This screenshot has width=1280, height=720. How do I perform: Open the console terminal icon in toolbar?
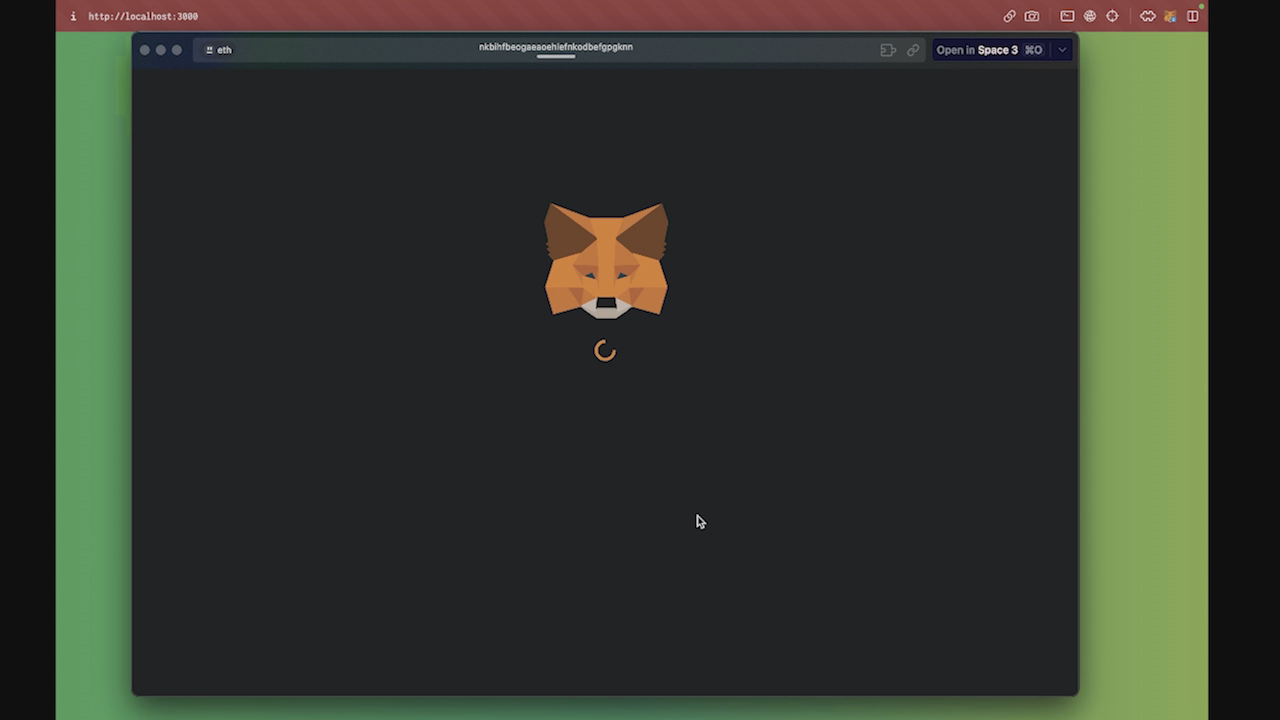tap(1067, 16)
